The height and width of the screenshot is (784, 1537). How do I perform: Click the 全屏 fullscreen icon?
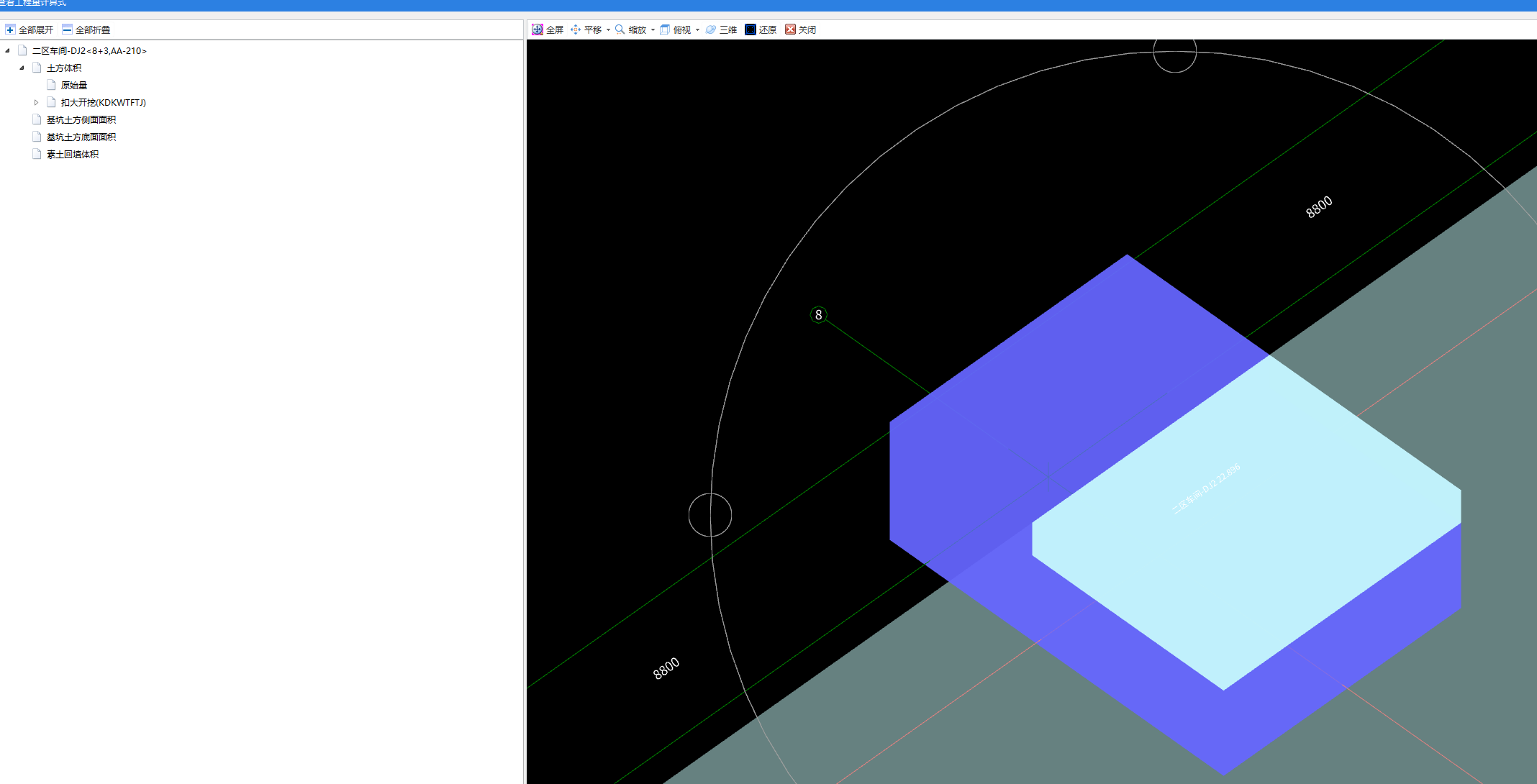click(537, 29)
